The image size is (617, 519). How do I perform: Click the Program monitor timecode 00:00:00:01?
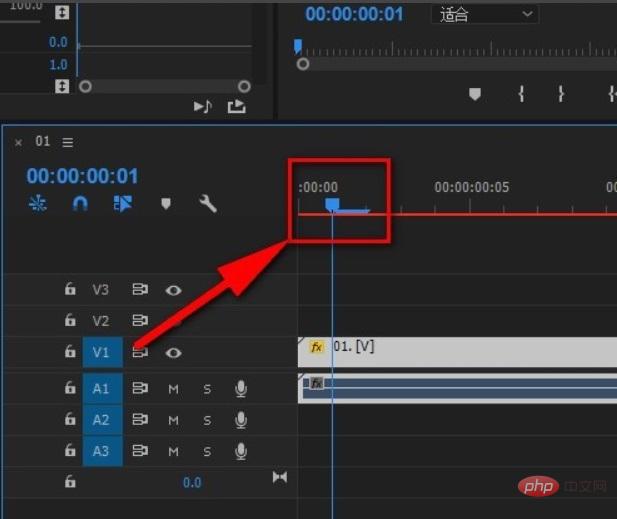coord(354,14)
